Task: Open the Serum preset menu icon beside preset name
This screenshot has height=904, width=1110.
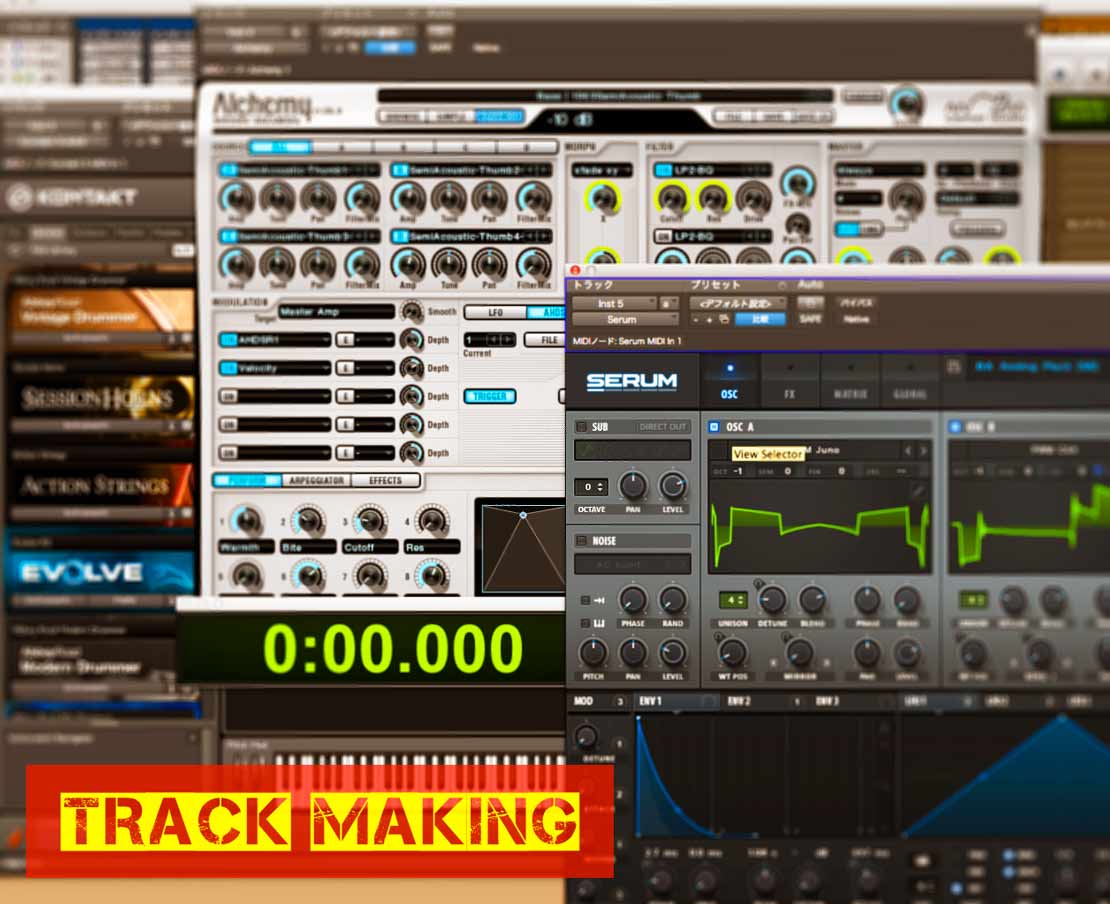Action: (x=954, y=367)
